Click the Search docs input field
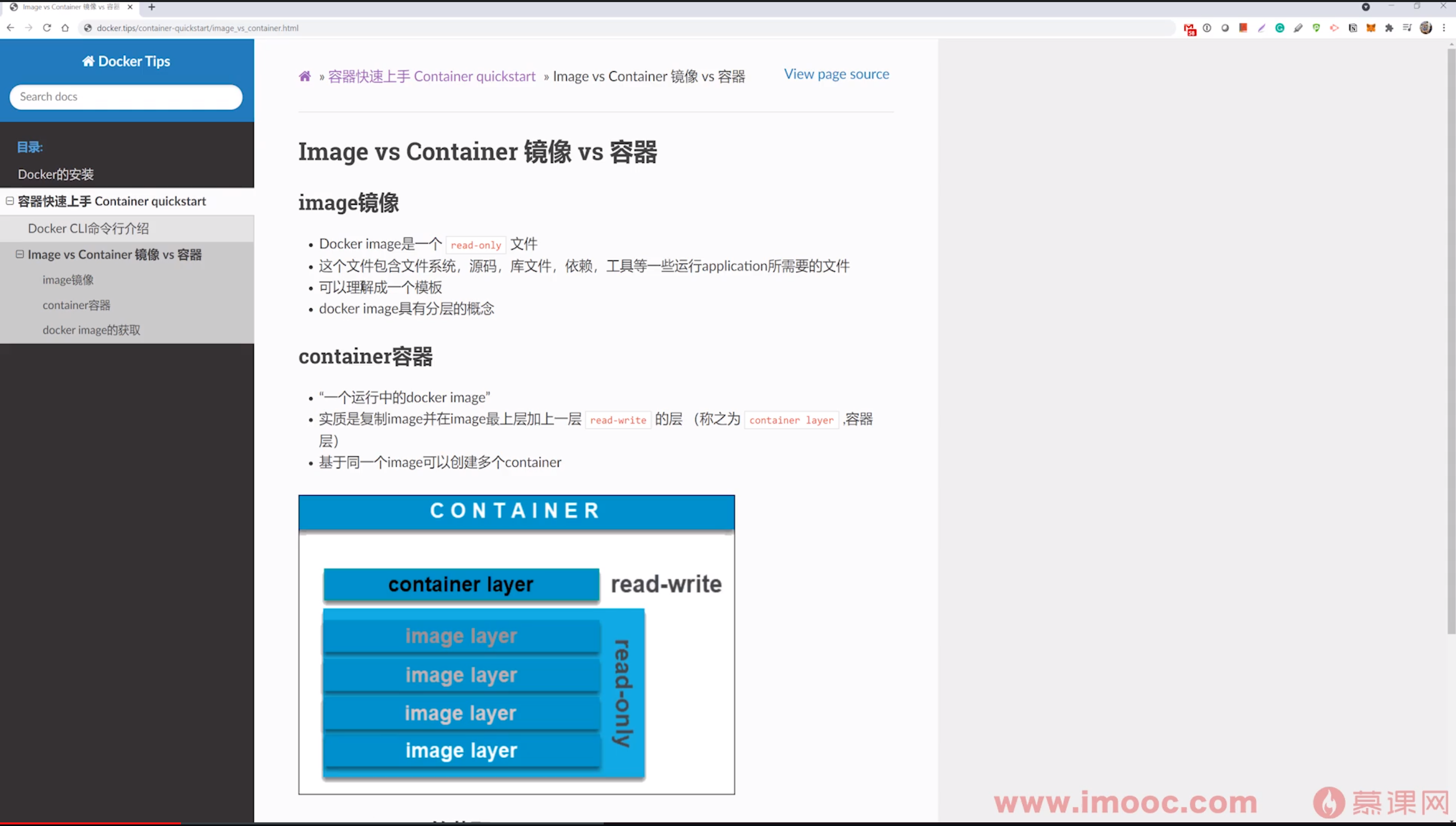The image size is (1456, 826). point(126,97)
